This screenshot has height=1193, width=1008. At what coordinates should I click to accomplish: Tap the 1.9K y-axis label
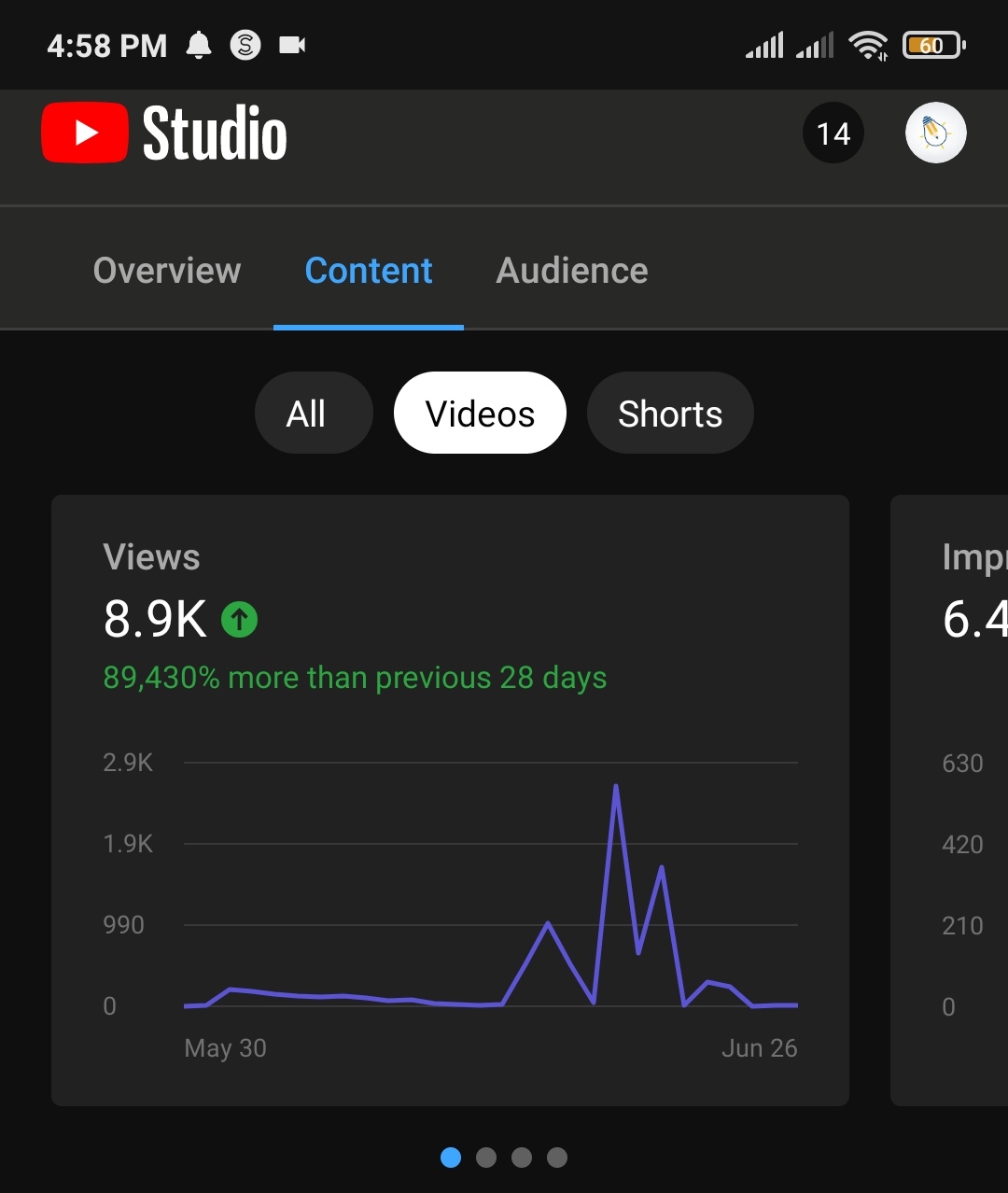click(128, 844)
